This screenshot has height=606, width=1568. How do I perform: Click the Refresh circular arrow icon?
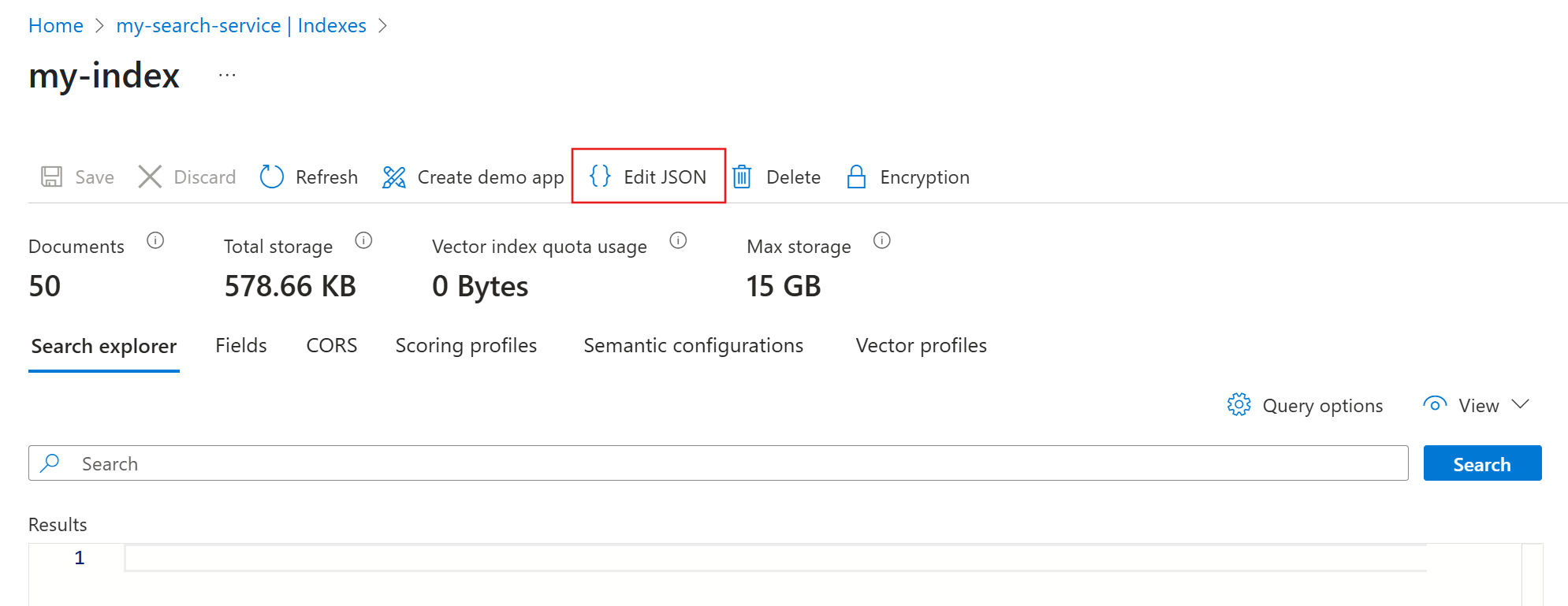pos(272,177)
